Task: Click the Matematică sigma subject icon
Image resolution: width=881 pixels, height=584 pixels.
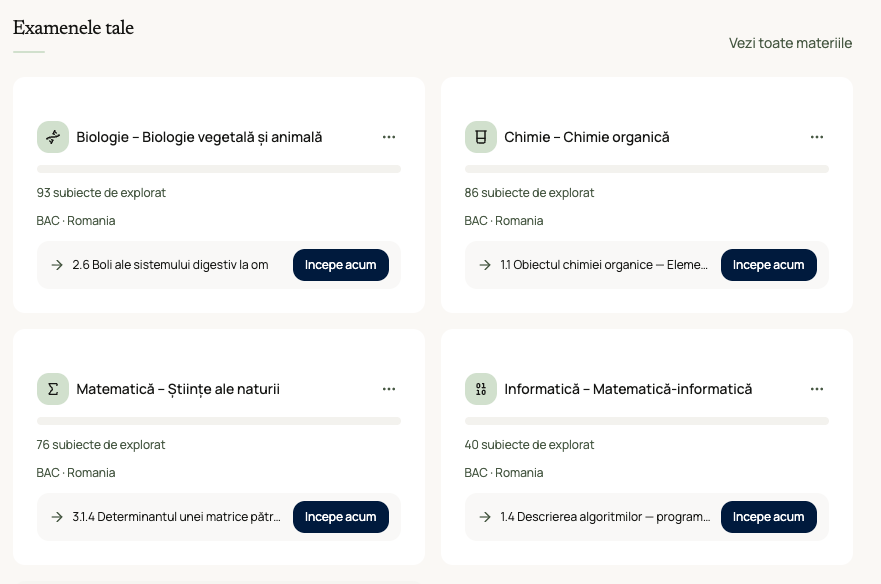Action: pos(53,389)
